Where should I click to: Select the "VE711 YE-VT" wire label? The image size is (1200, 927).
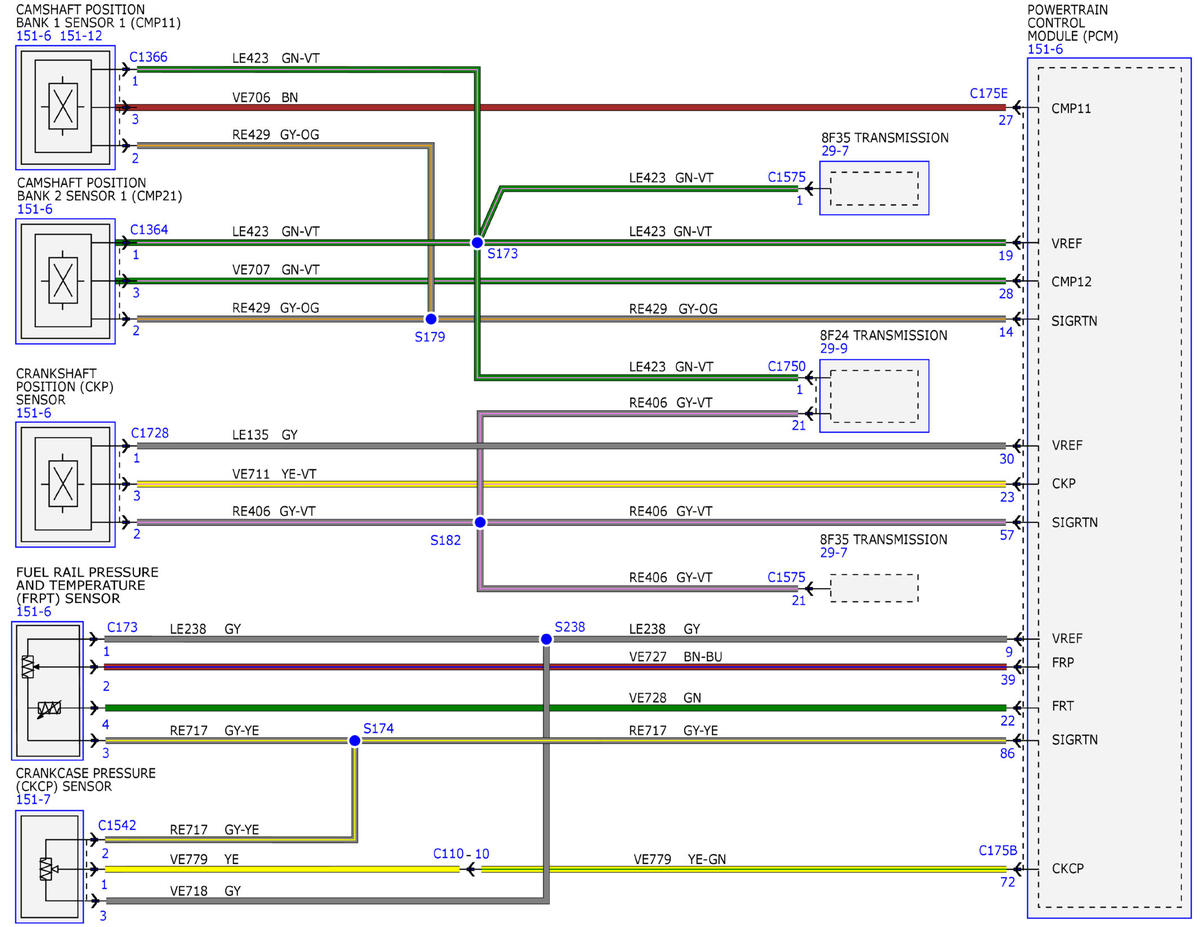[276, 473]
